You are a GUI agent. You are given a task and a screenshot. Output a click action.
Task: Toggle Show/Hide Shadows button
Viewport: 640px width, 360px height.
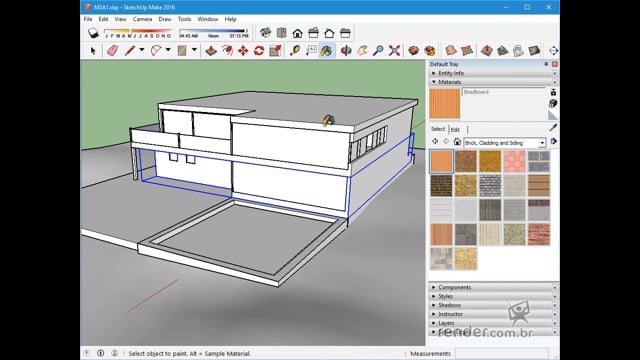pos(93,33)
